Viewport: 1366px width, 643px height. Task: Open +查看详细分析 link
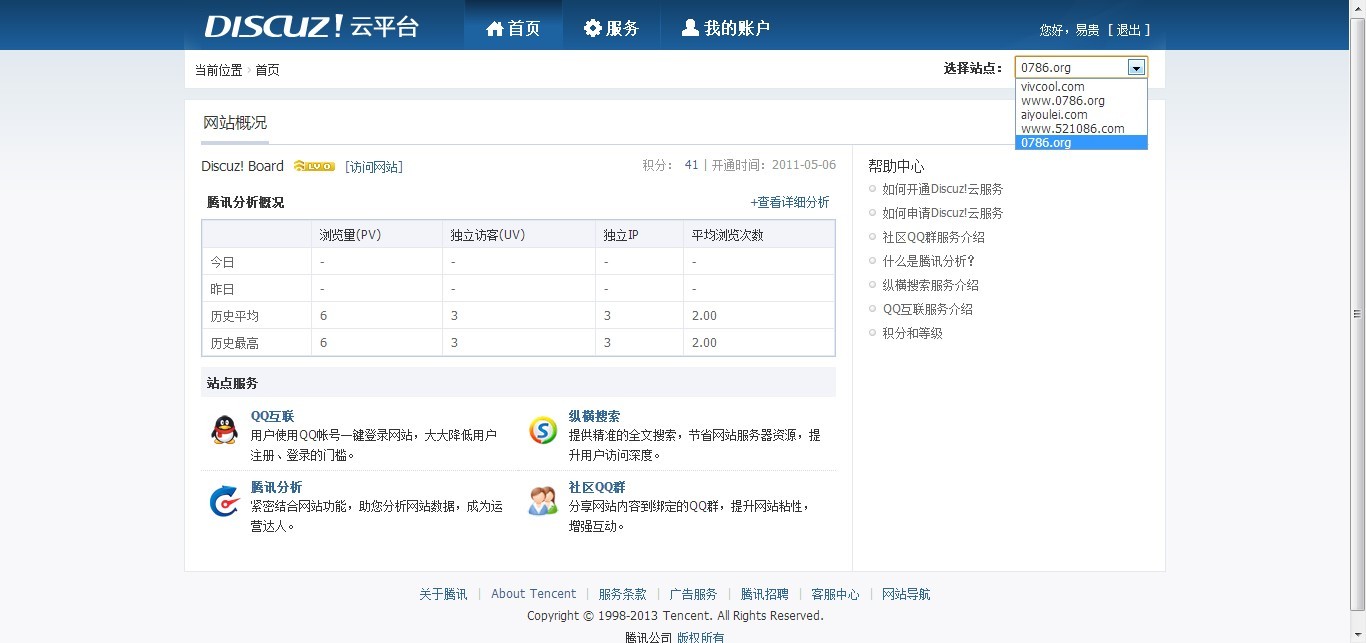[x=790, y=202]
